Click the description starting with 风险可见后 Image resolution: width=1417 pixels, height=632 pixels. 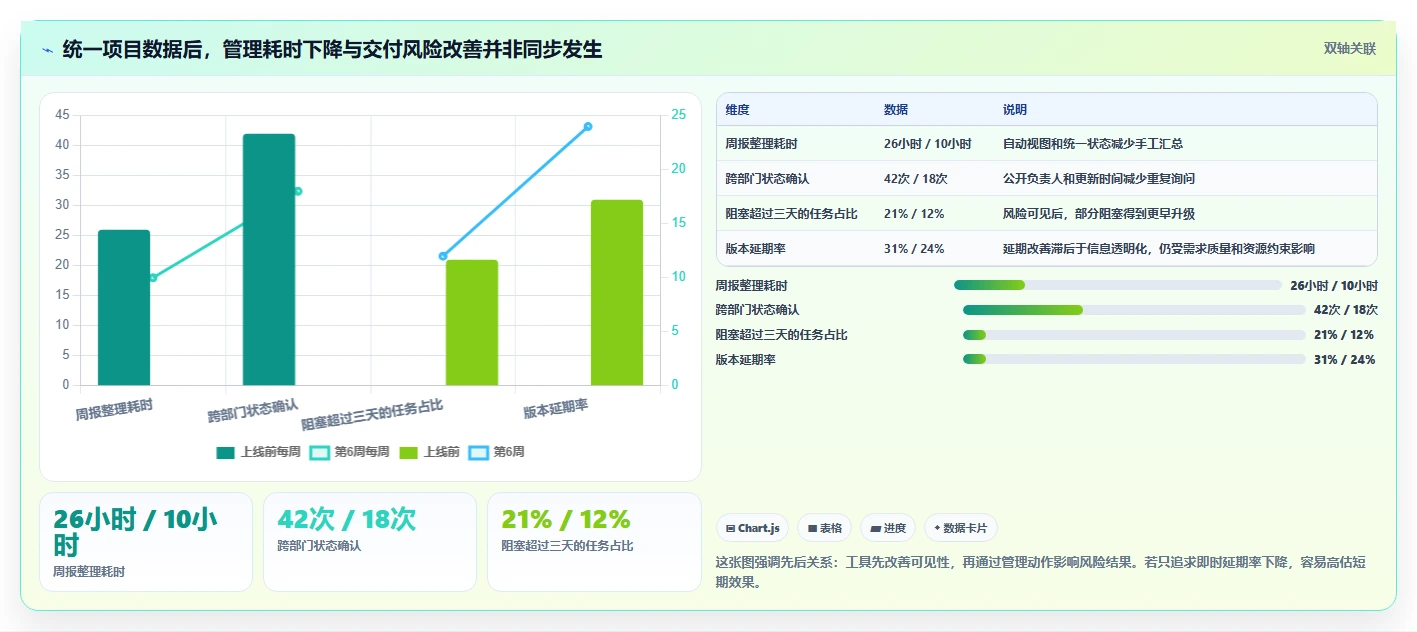click(x=1099, y=214)
